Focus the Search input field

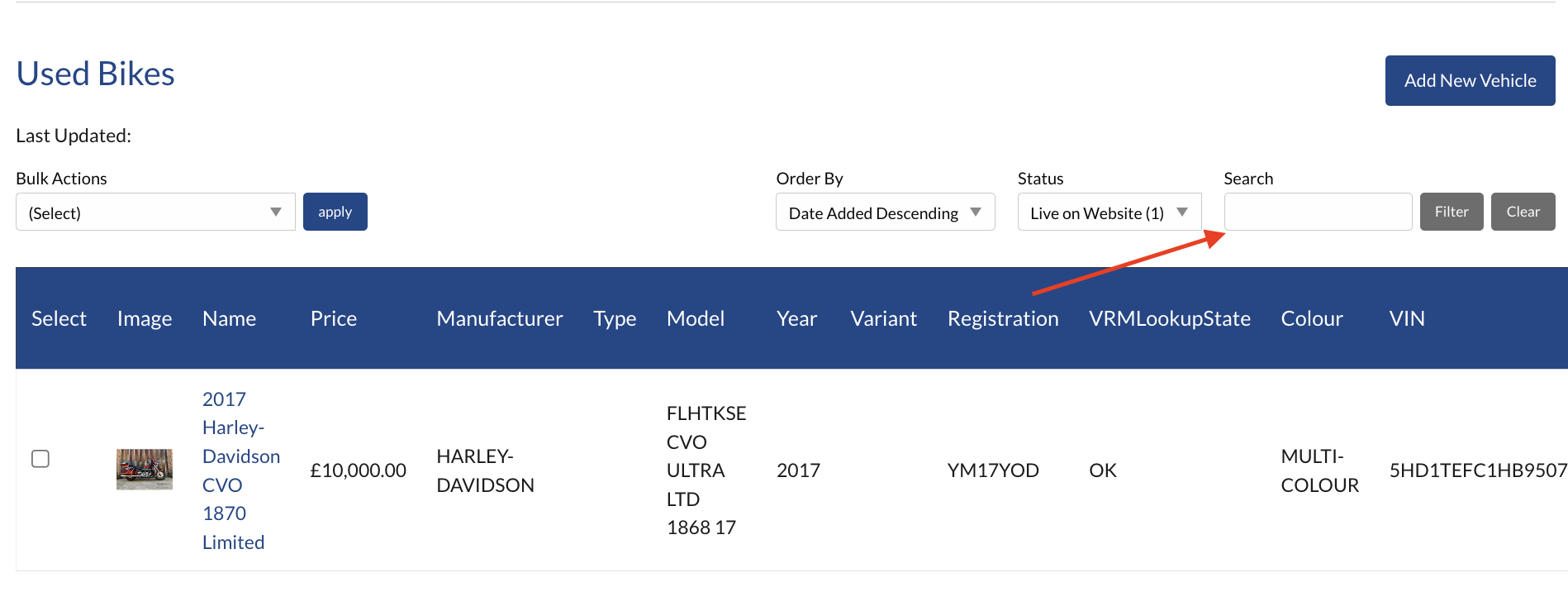pos(1318,212)
